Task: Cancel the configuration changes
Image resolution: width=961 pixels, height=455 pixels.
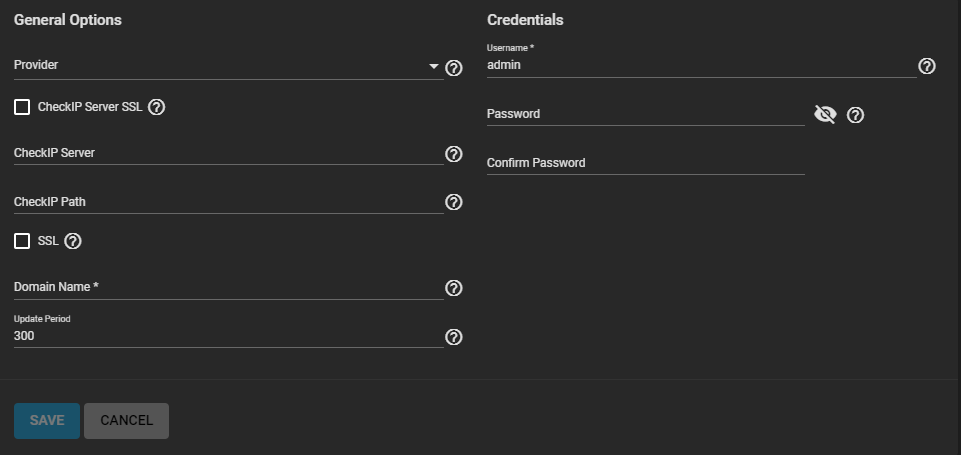Action: [x=126, y=421]
